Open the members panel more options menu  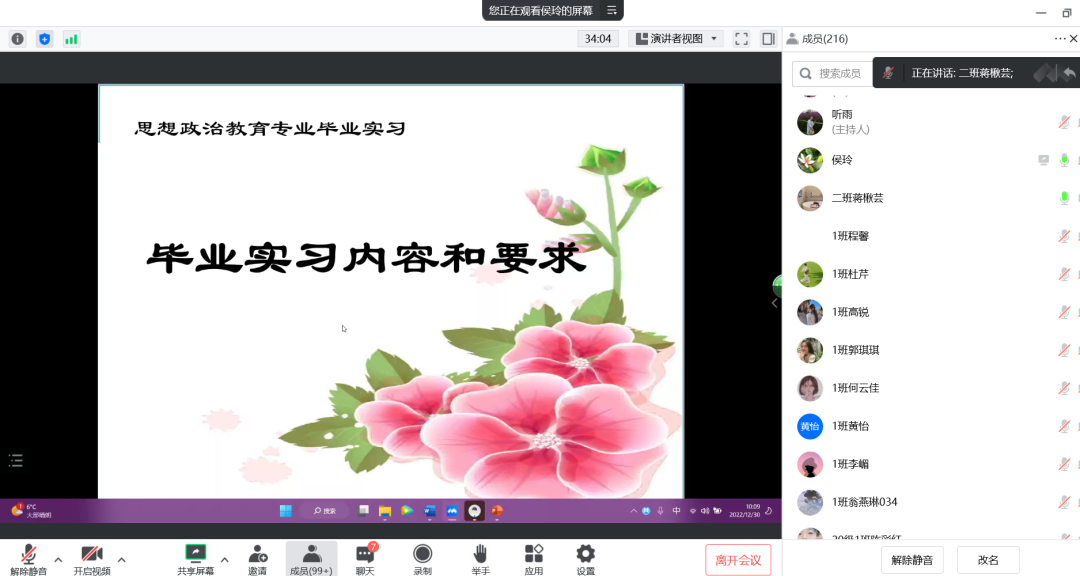point(1060,39)
